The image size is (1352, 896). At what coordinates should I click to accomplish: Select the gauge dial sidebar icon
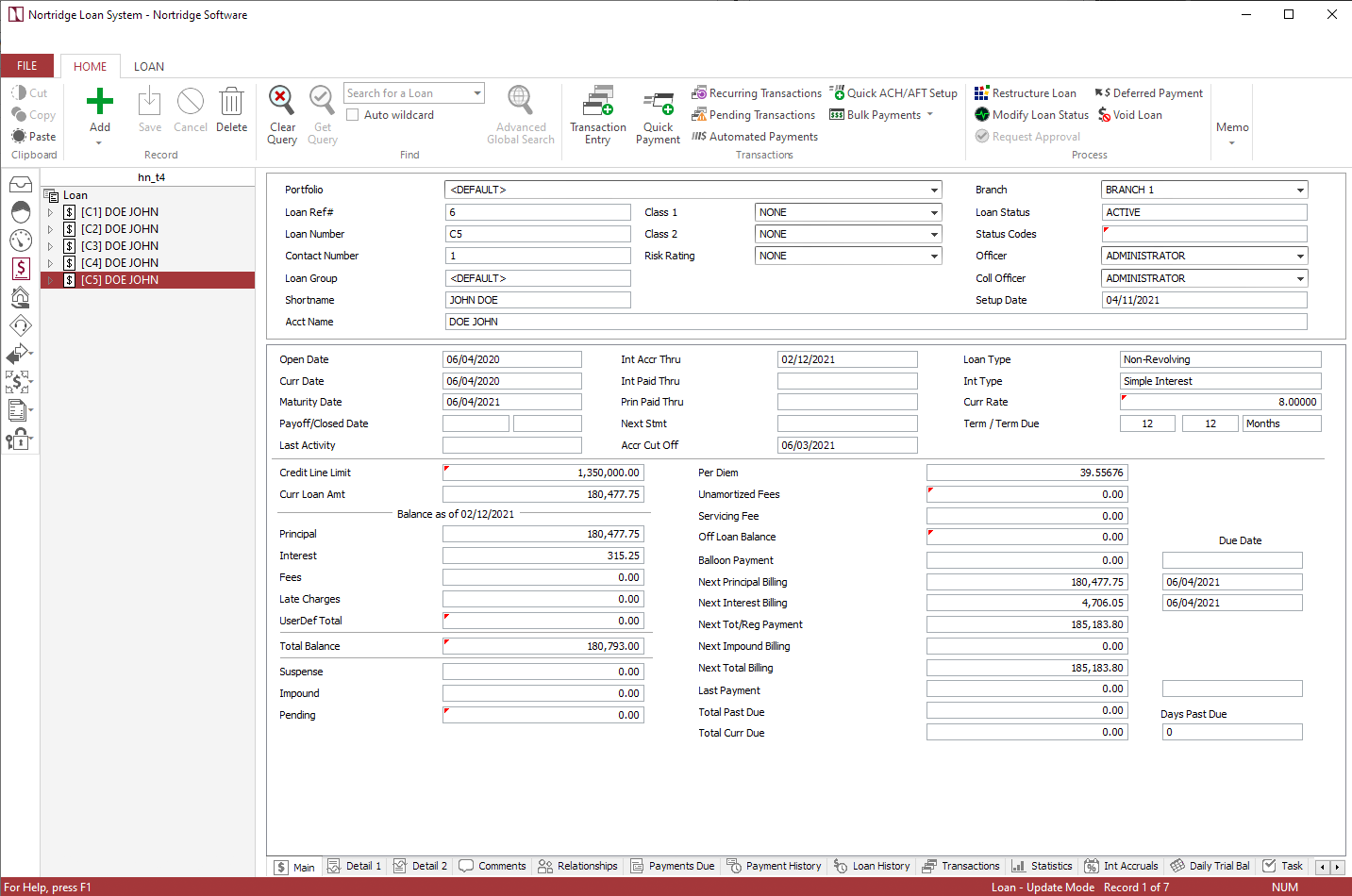(x=21, y=241)
